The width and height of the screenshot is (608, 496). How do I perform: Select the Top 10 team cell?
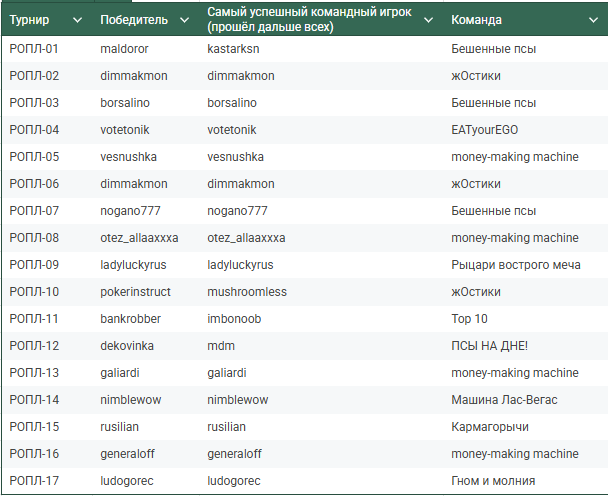click(470, 319)
